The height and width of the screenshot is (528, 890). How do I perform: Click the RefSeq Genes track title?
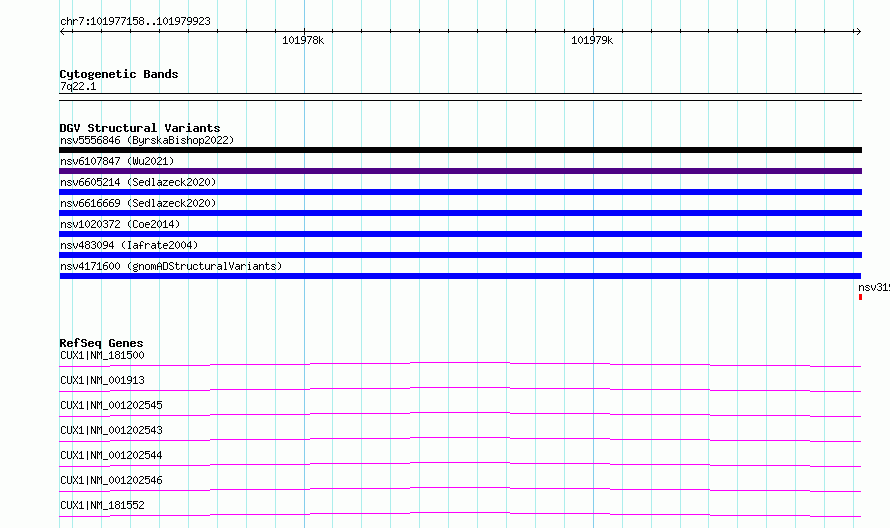(101, 343)
